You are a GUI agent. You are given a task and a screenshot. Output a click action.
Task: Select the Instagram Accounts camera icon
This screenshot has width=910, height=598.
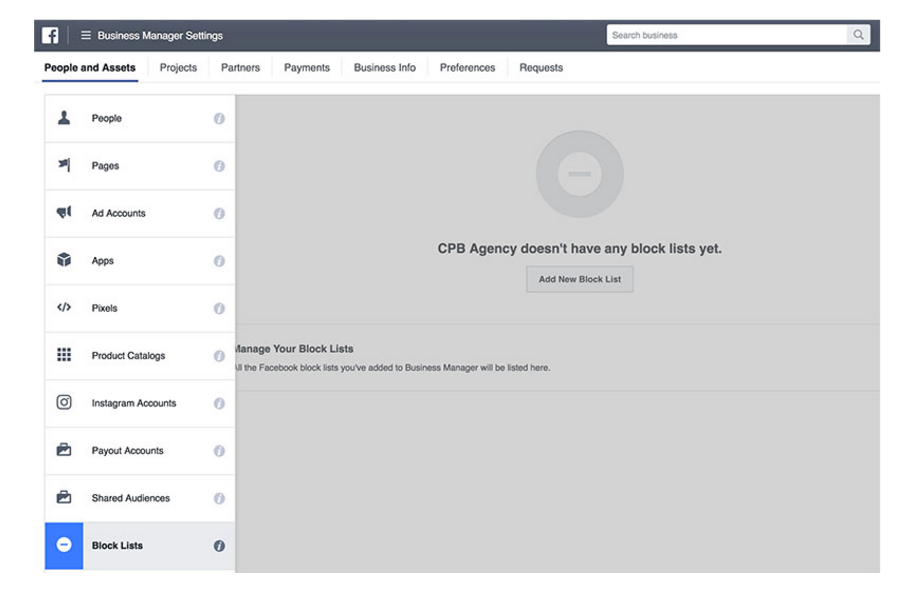[x=64, y=402]
